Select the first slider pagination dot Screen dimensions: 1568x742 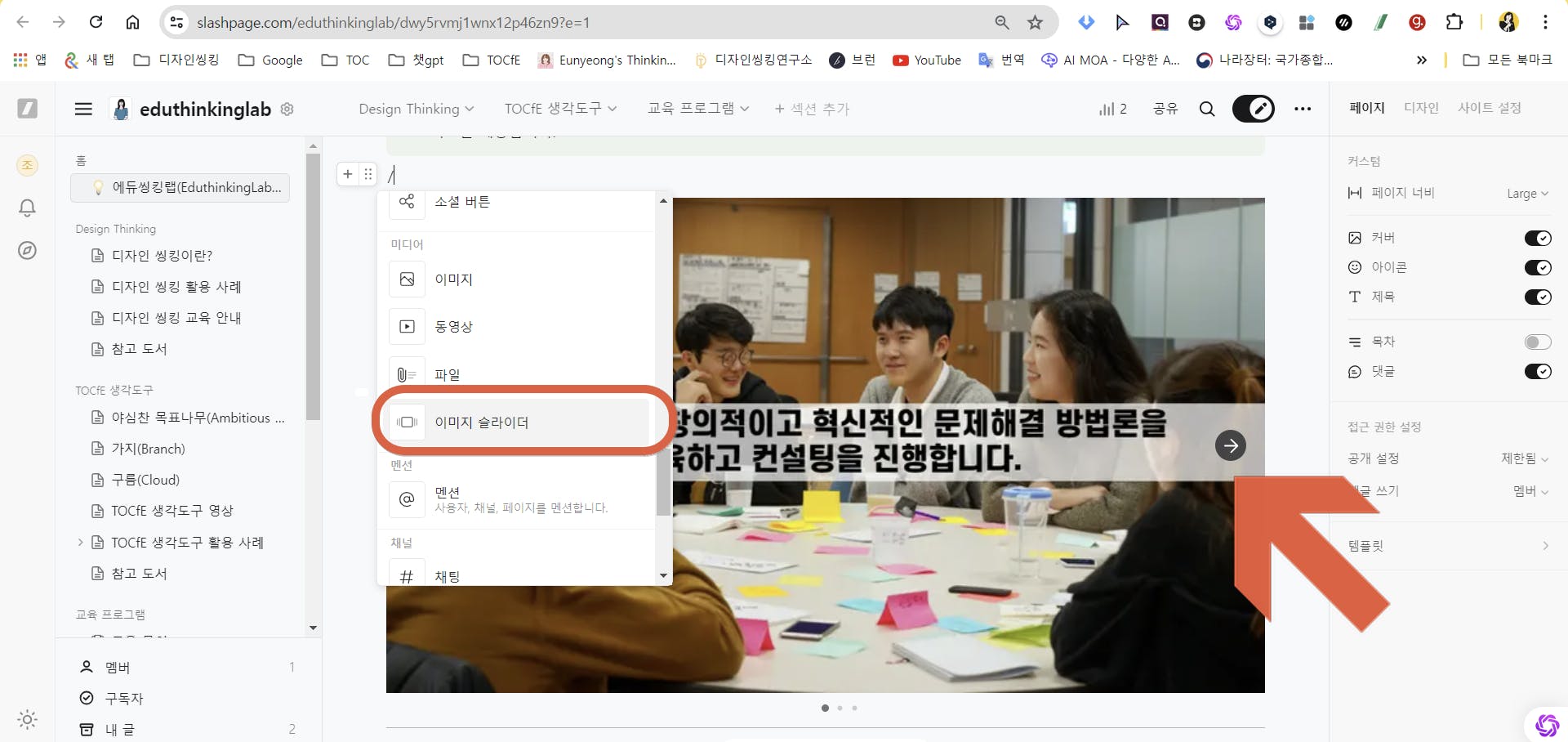tap(825, 708)
